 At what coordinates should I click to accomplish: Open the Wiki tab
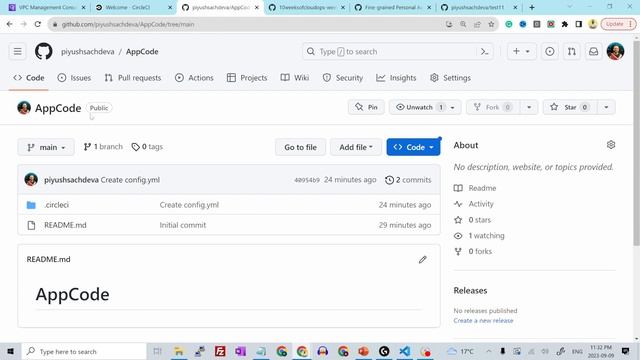[x=295, y=78]
